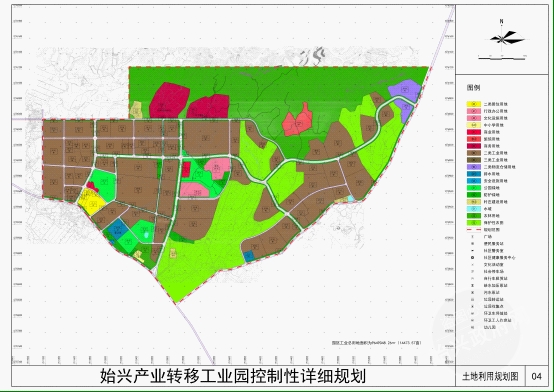The width and height of the screenshot is (554, 392).
Task: Click the largest crimson parcel in the north
Action: pyautogui.click(x=169, y=100)
